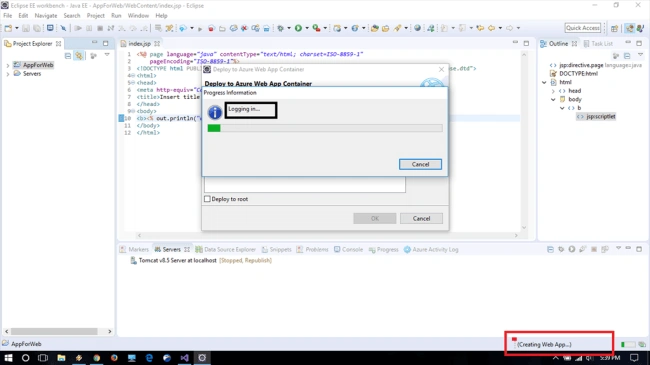
Task: Switch to Java EE perspective icon
Action: (x=630, y=28)
